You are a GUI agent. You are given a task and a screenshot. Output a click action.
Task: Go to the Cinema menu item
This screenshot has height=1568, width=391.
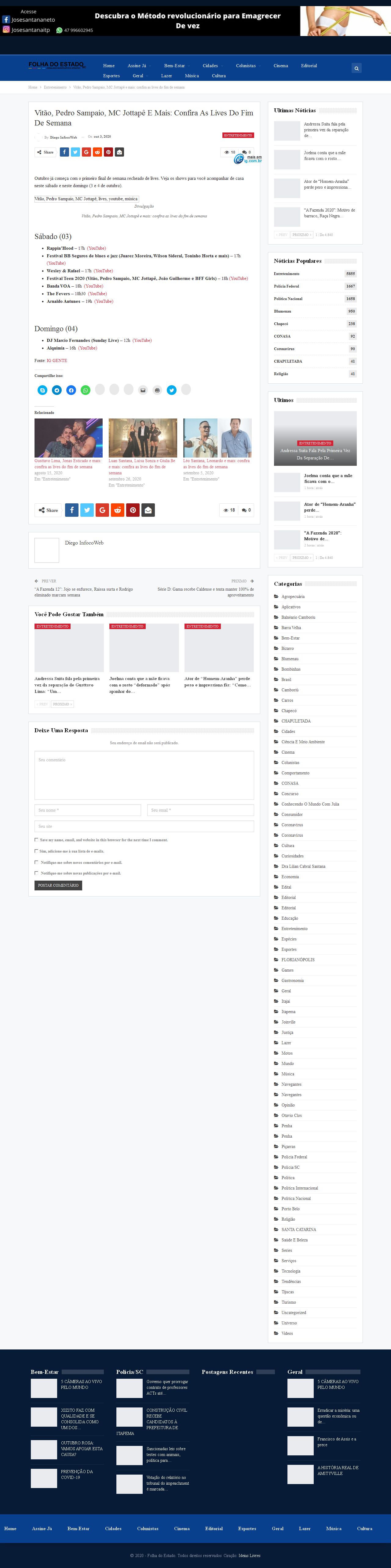(x=281, y=66)
